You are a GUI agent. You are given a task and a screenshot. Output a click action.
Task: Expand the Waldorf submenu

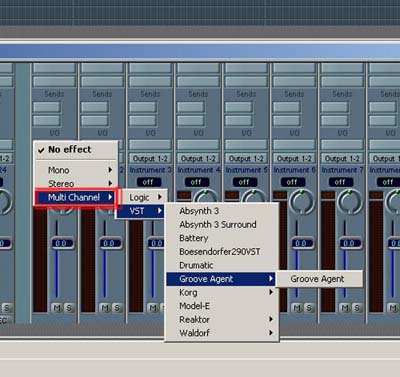pyautogui.click(x=221, y=333)
